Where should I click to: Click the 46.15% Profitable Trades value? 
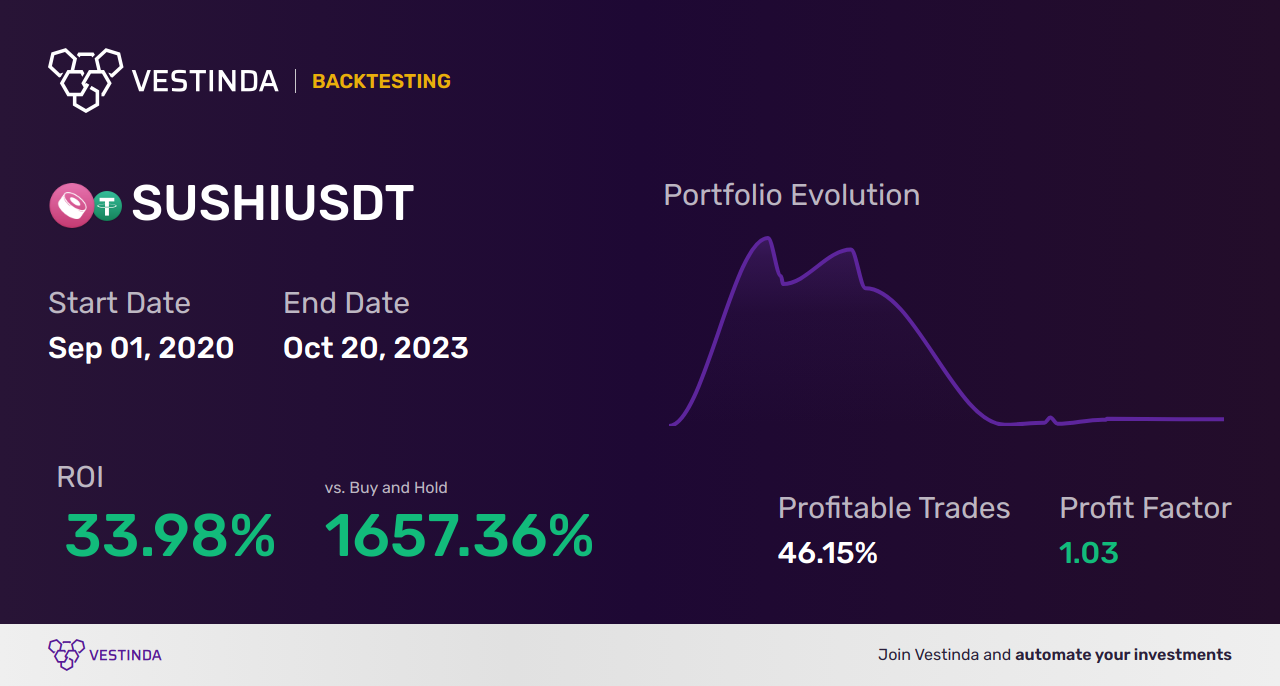(828, 553)
